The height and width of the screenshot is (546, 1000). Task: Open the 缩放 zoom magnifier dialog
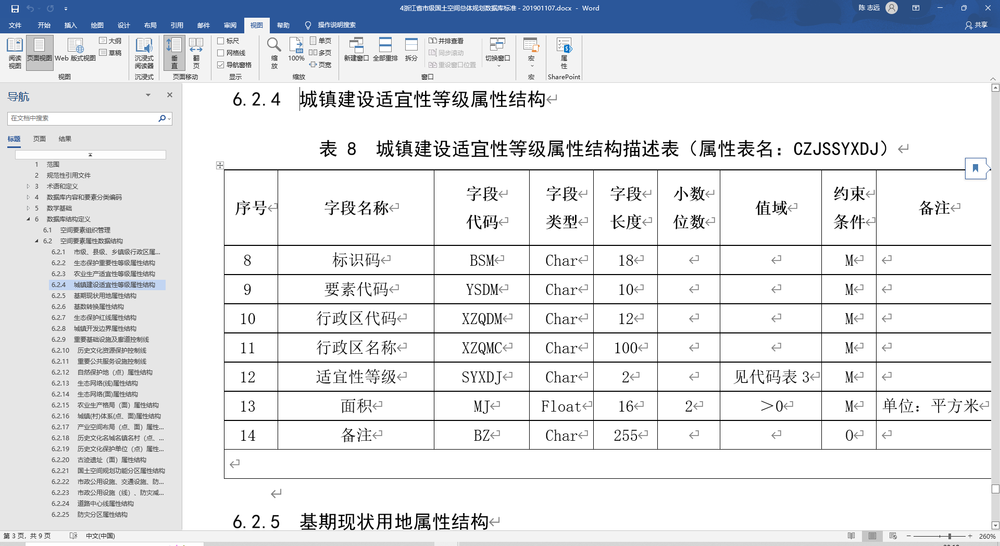[274, 53]
